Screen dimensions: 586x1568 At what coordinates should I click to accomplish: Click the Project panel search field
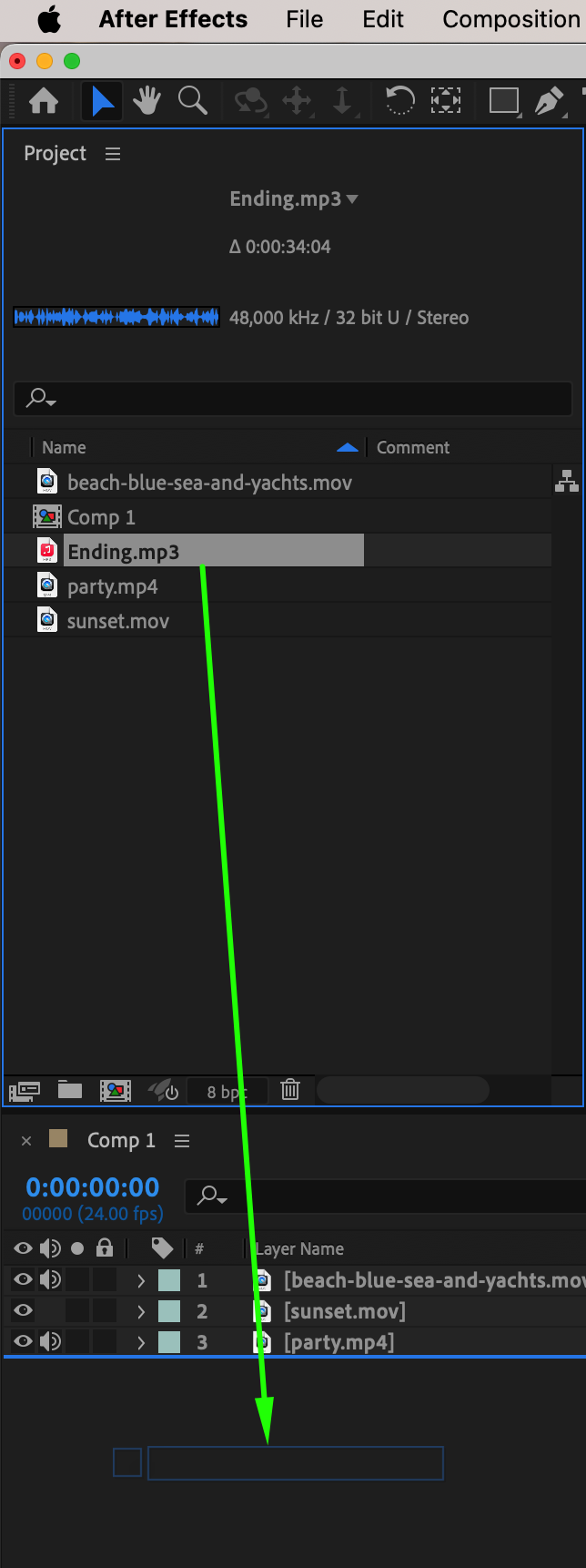pyautogui.click(x=293, y=398)
